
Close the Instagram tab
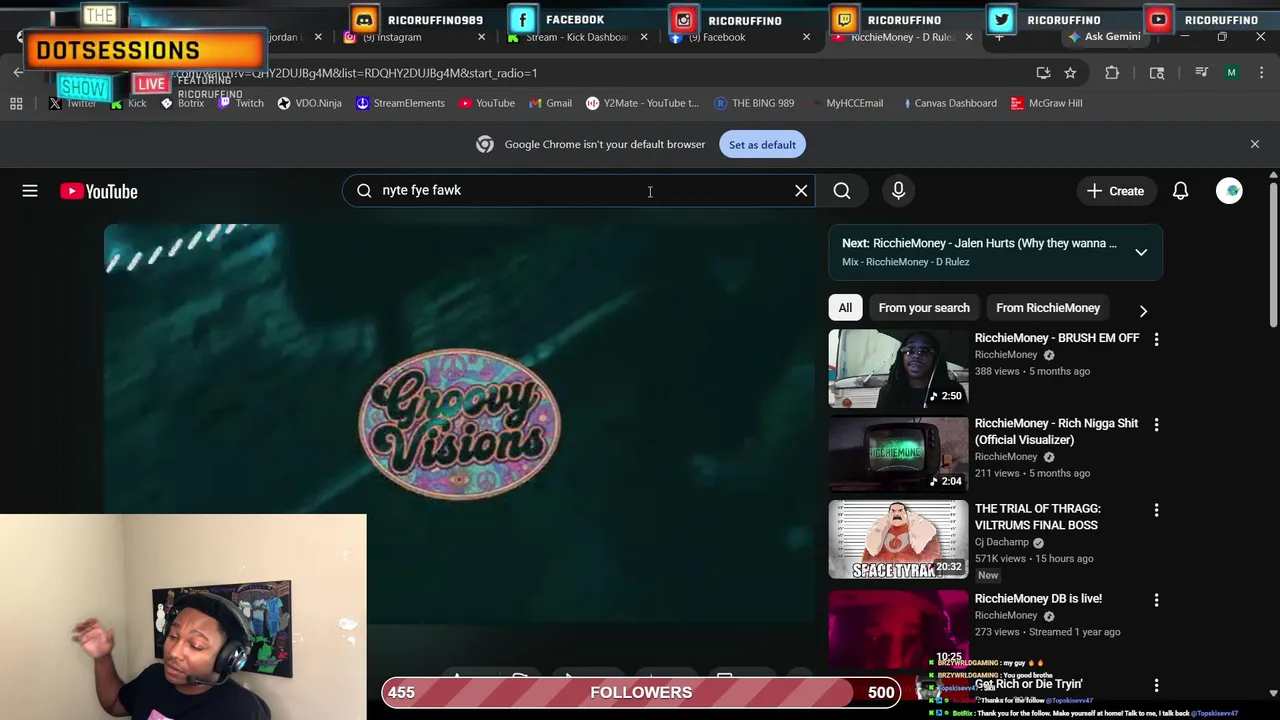click(481, 37)
